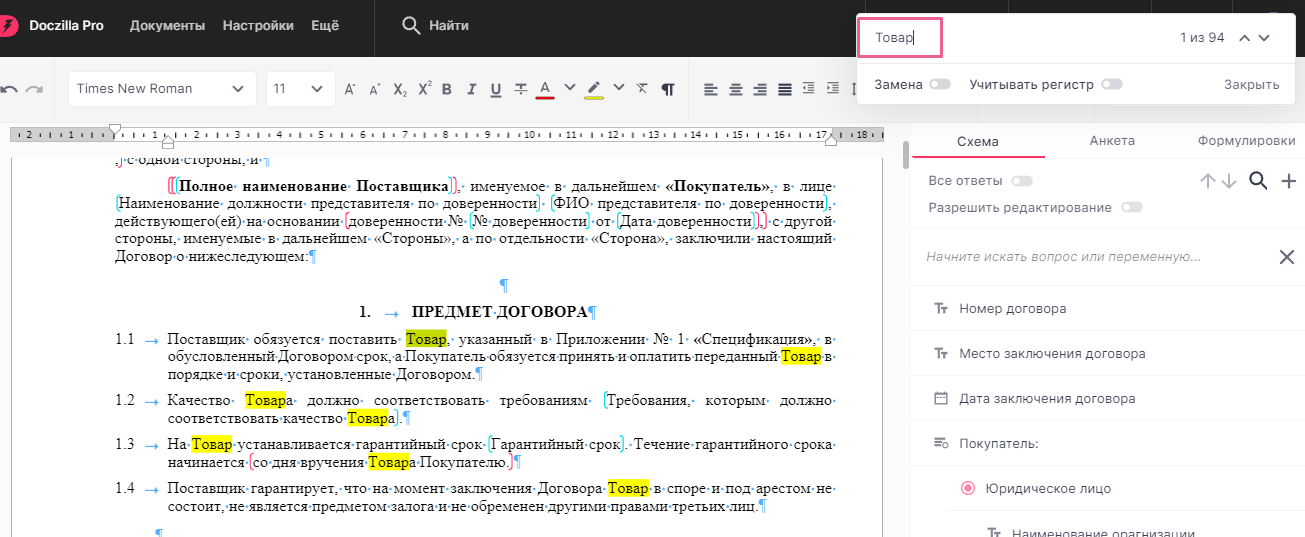Toggle paragraph marks display
Screen dimensions: 1305x537
click(668, 89)
